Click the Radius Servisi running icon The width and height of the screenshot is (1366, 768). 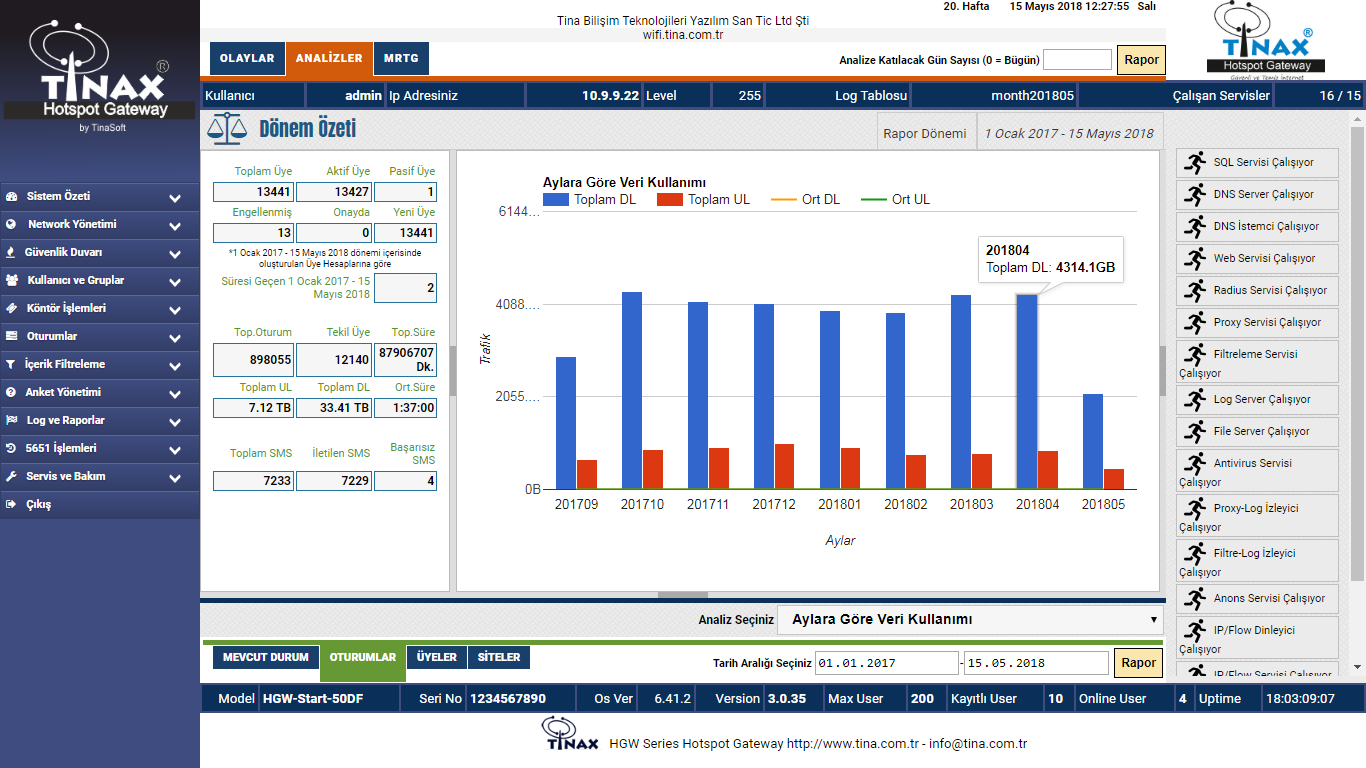click(1194, 290)
